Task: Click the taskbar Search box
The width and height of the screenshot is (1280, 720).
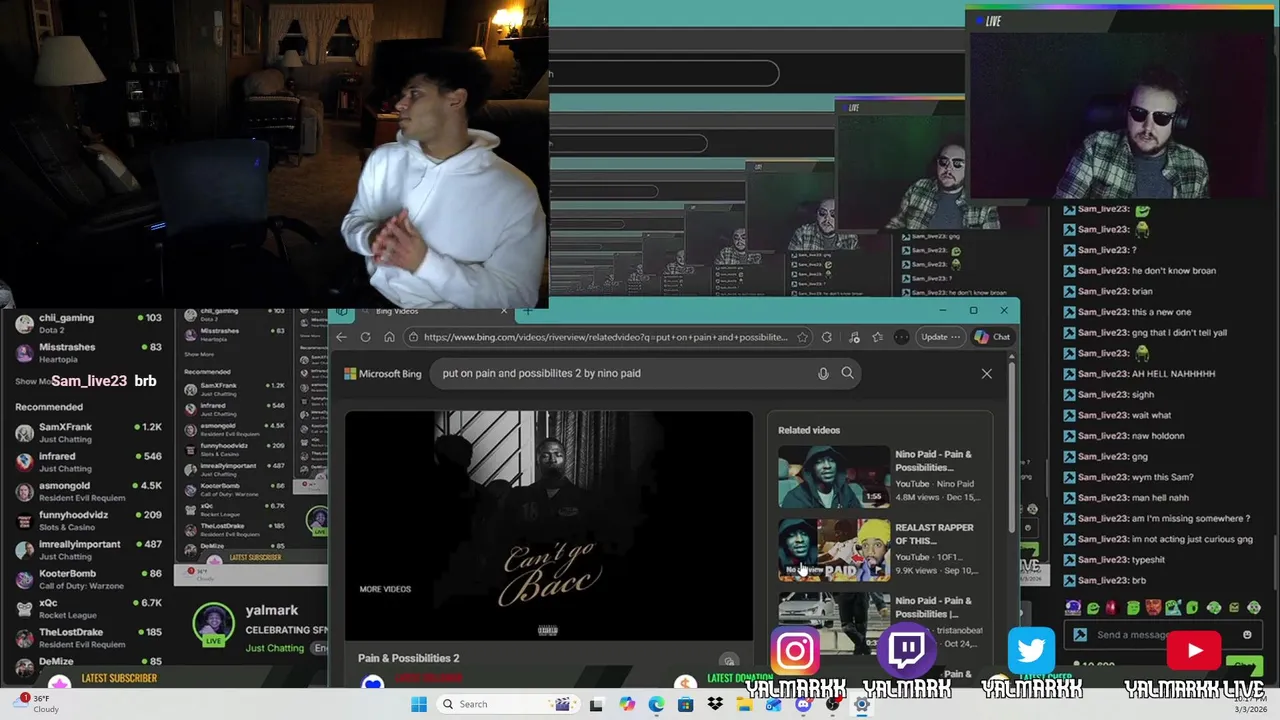Action: pos(508,704)
